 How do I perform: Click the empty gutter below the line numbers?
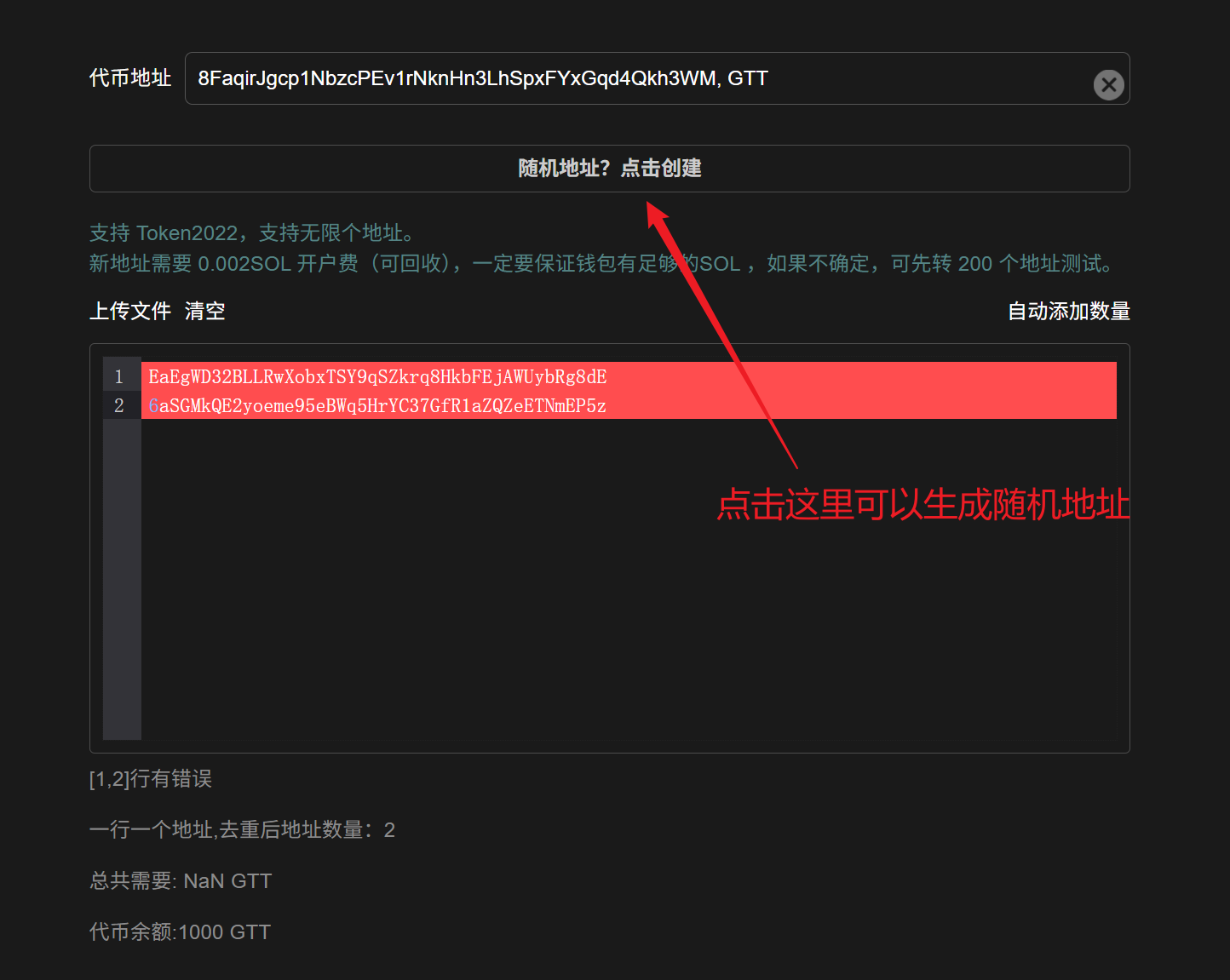[122, 579]
